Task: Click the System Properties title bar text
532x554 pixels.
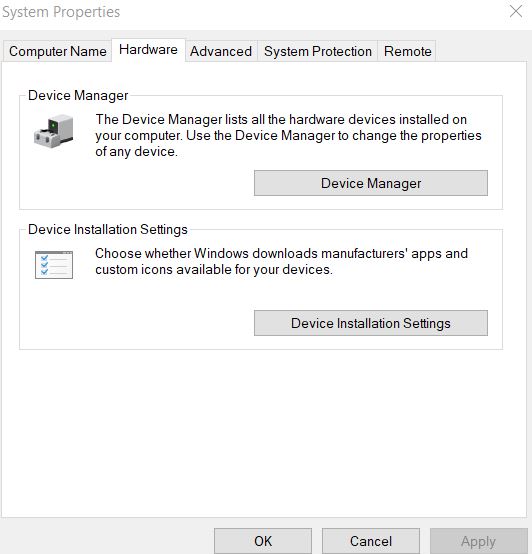Action: (x=61, y=12)
